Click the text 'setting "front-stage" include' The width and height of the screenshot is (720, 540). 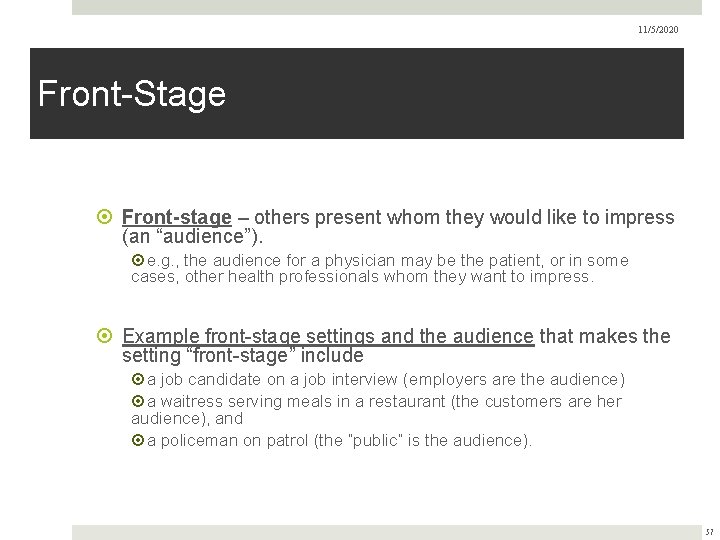[242, 355]
